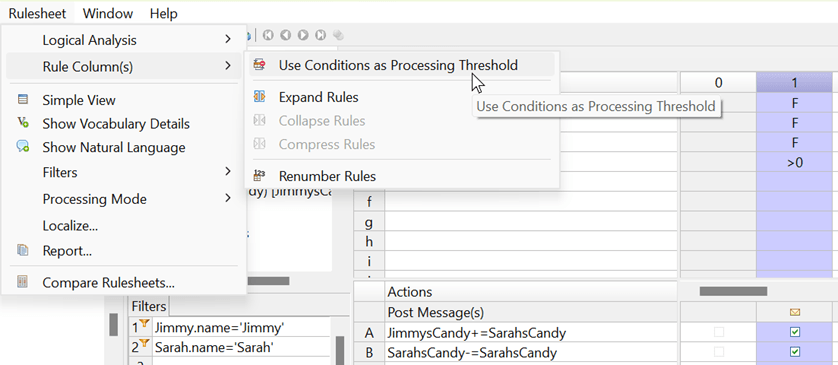Click the next arrow toolbar icon
838x365 pixels.
tap(303, 36)
